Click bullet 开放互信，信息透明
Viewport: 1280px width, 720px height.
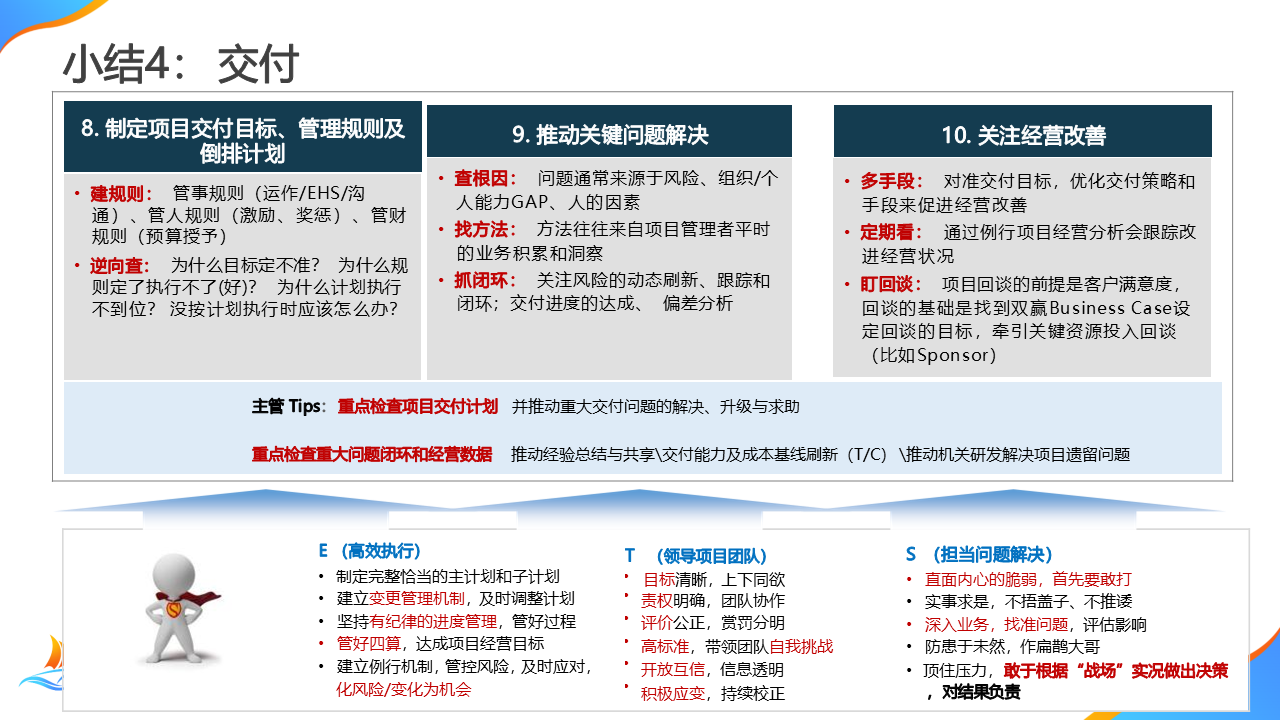click(713, 669)
